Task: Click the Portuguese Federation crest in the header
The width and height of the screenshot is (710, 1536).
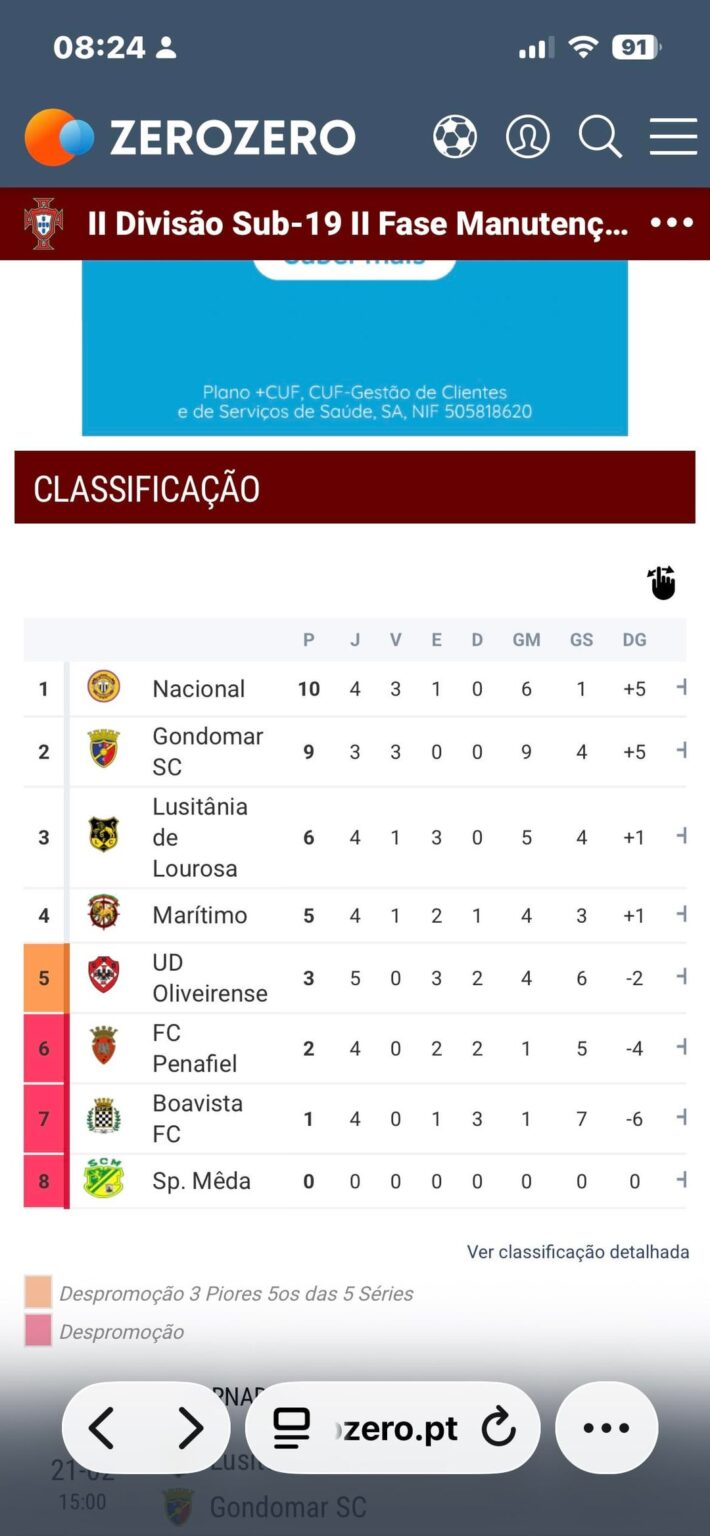Action: [x=44, y=223]
